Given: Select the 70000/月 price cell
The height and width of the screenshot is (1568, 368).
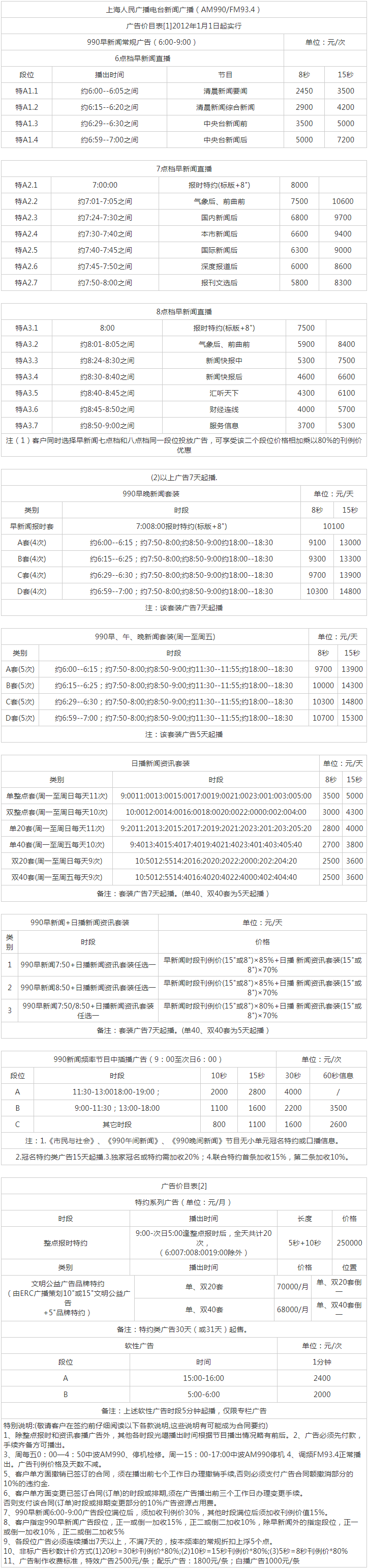Looking at the screenshot, I should pyautogui.click(x=293, y=1287).
